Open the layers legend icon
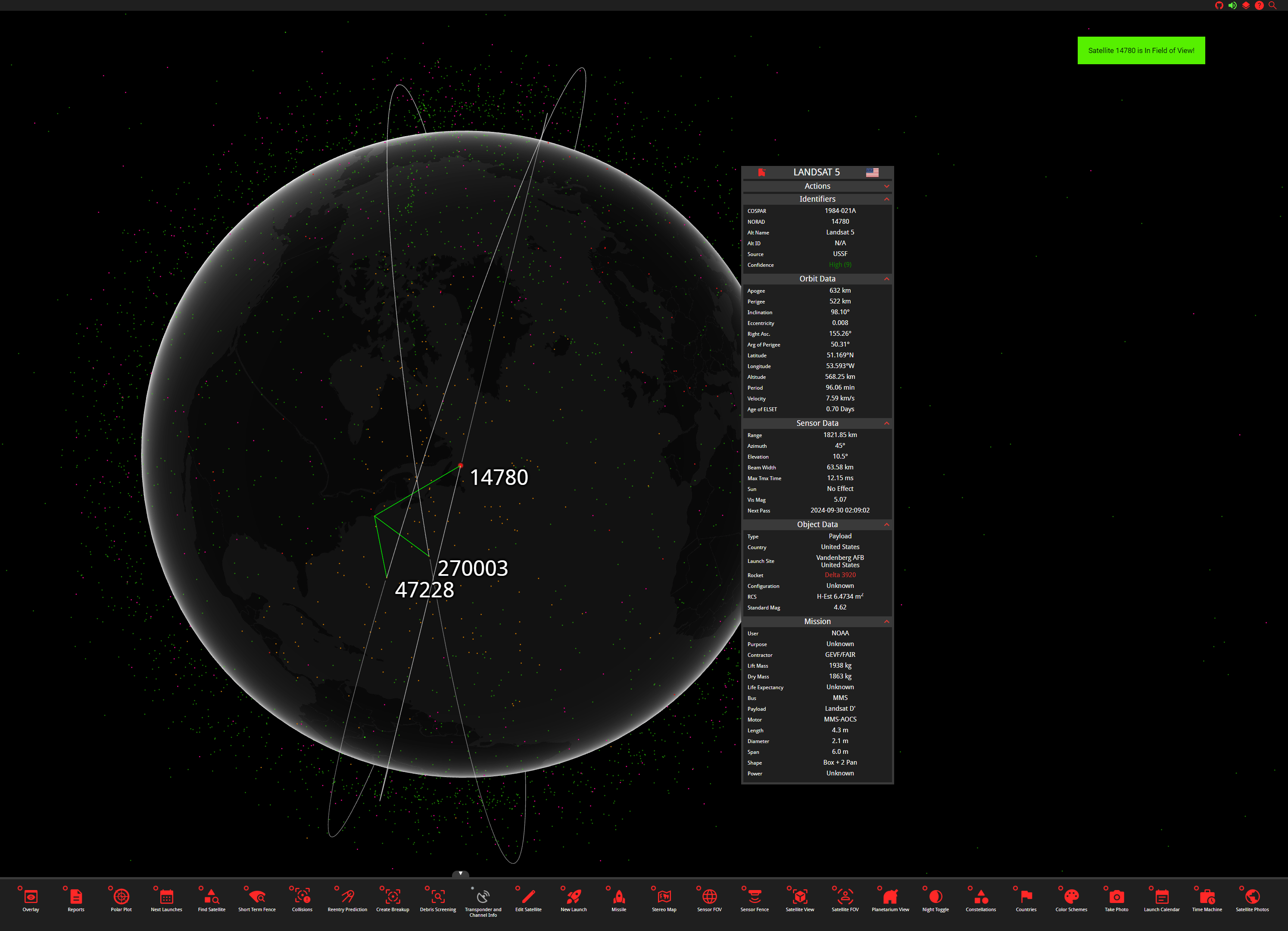 coord(1245,5)
